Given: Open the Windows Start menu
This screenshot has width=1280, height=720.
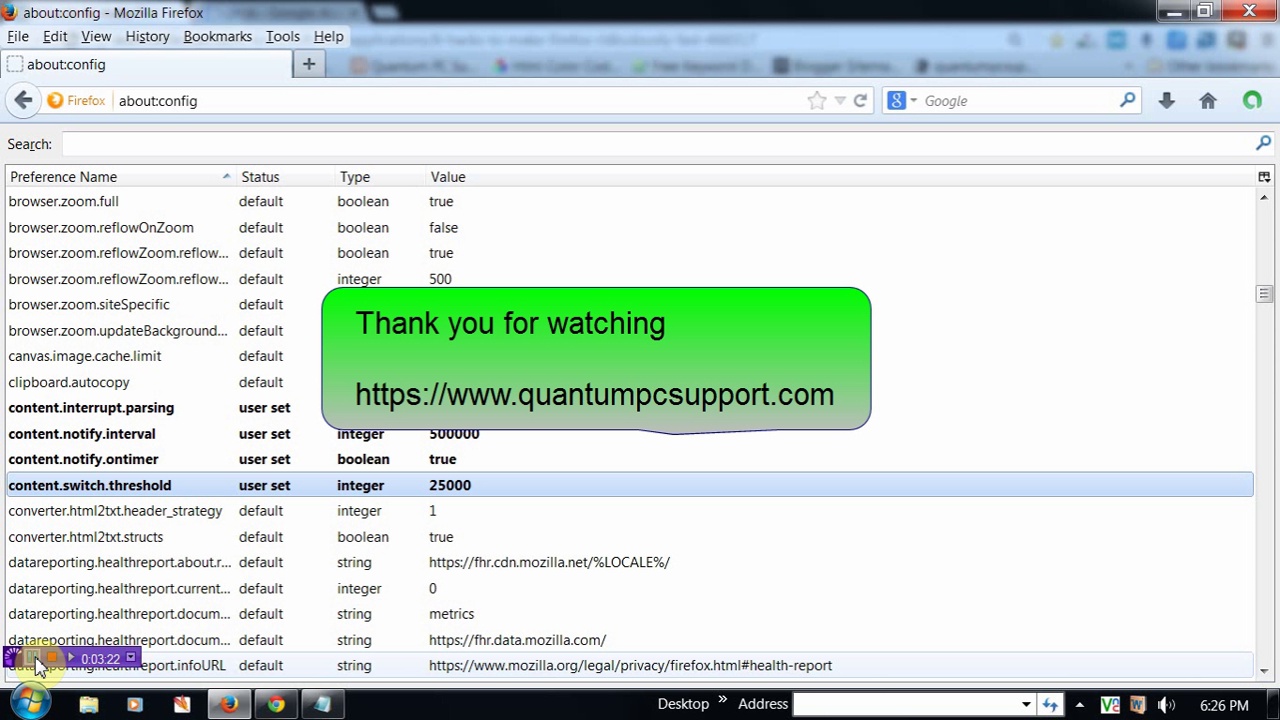Looking at the screenshot, I should tap(29, 704).
